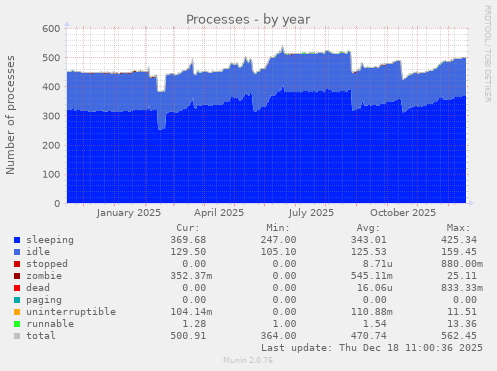Click the paging legend color swatch
Image resolution: width=497 pixels, height=371 pixels.
tap(17, 300)
